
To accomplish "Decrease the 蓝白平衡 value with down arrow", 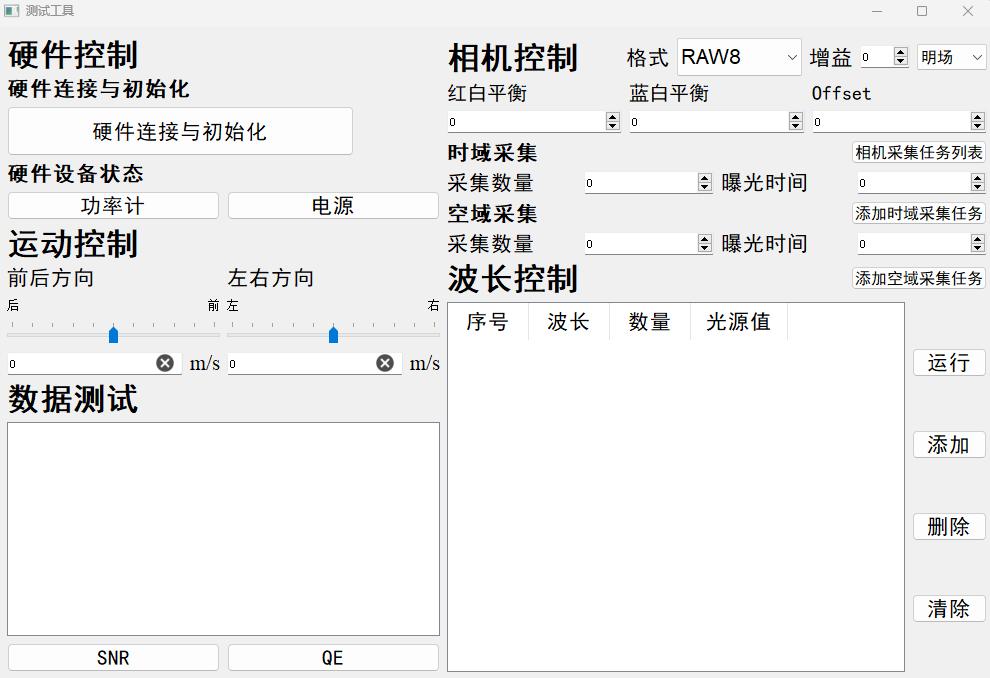I will coord(796,126).
